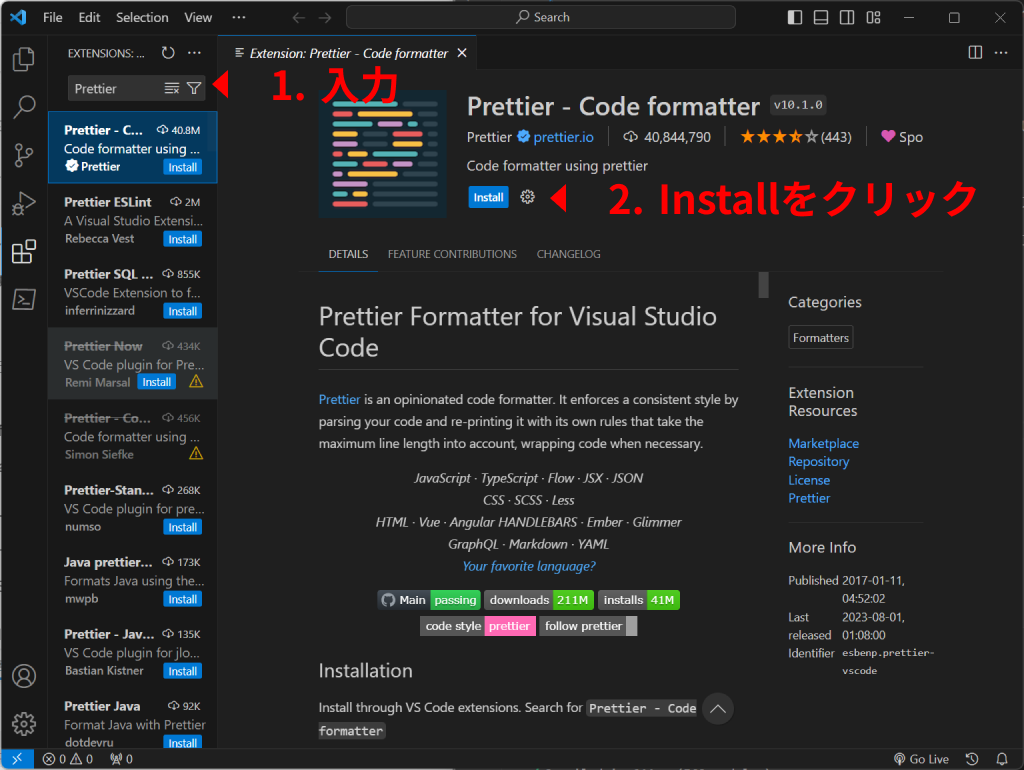Follow 'Your favorite language?' link
The width and height of the screenshot is (1024, 770).
(x=529, y=566)
